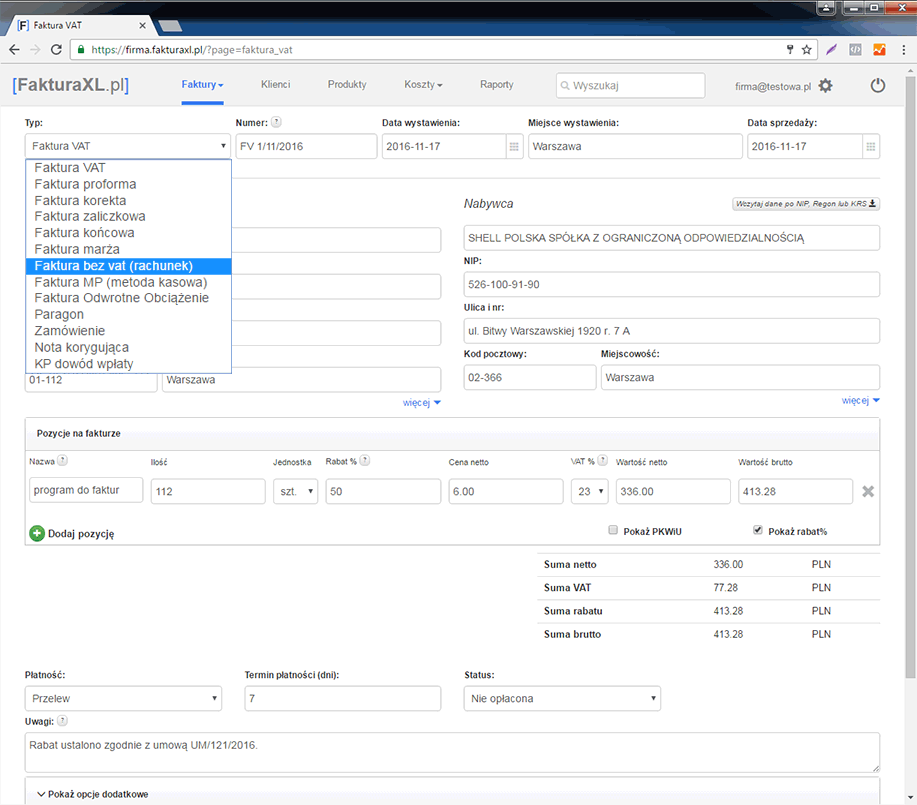Viewport: 917px width, 805px height.
Task: Remove invoice item with X icon
Action: coord(868,491)
